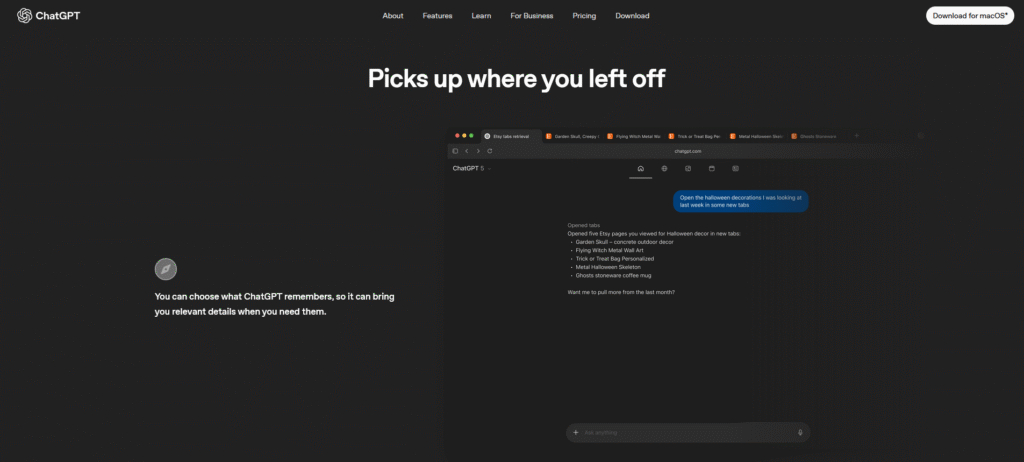Click the compass icon beside the description
1024x462 pixels.
coord(166,269)
